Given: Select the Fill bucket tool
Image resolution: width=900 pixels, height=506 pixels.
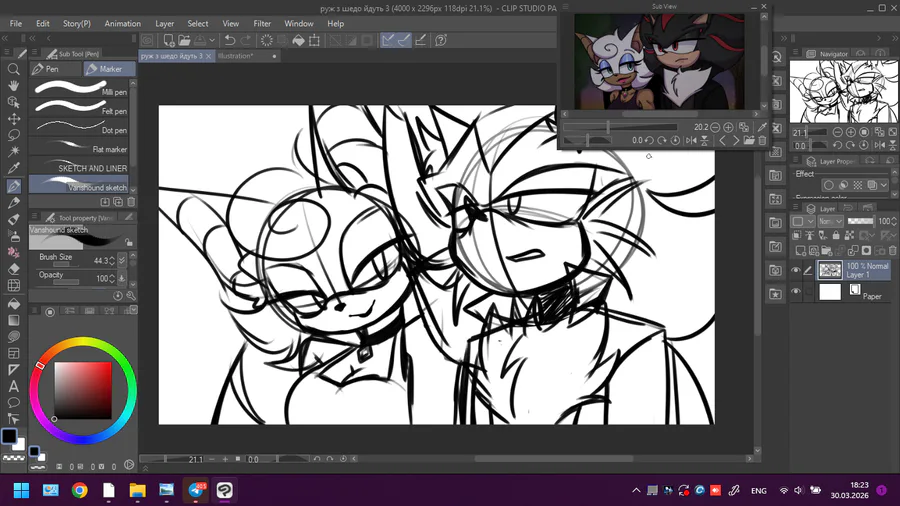Looking at the screenshot, I should point(14,303).
